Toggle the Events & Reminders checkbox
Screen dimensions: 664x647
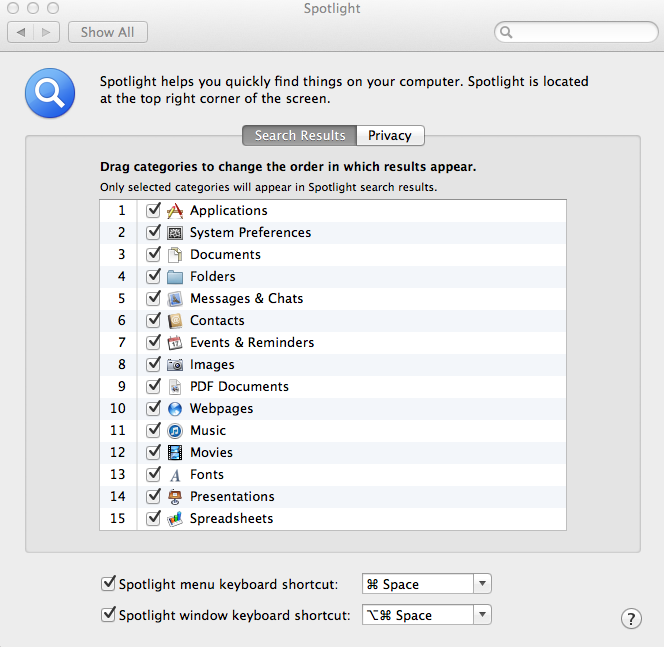[x=153, y=342]
